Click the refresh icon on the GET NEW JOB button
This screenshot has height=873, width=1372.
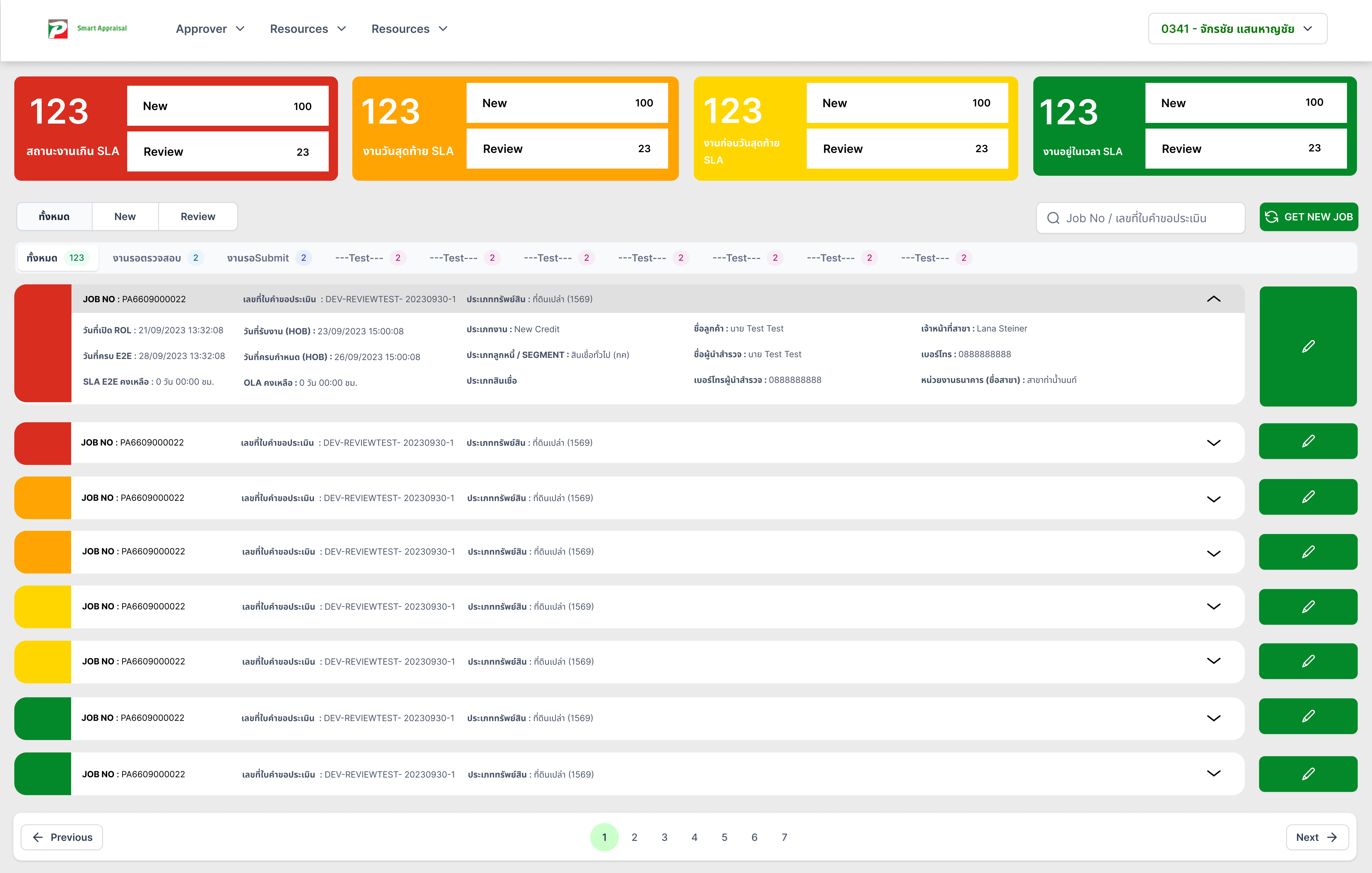pyautogui.click(x=1272, y=217)
